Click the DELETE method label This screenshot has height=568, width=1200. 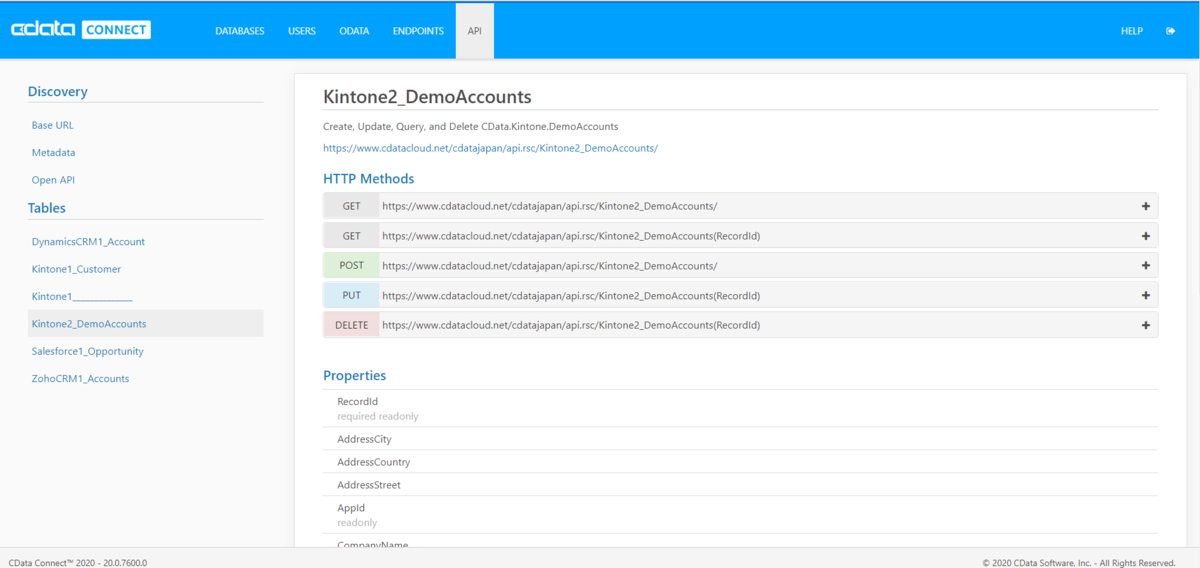351,325
